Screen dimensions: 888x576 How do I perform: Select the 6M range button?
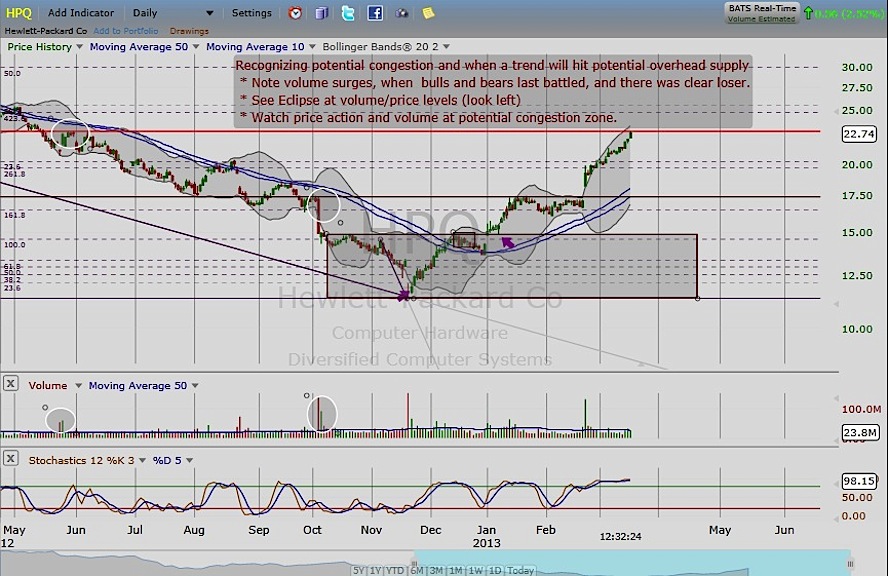[417, 570]
